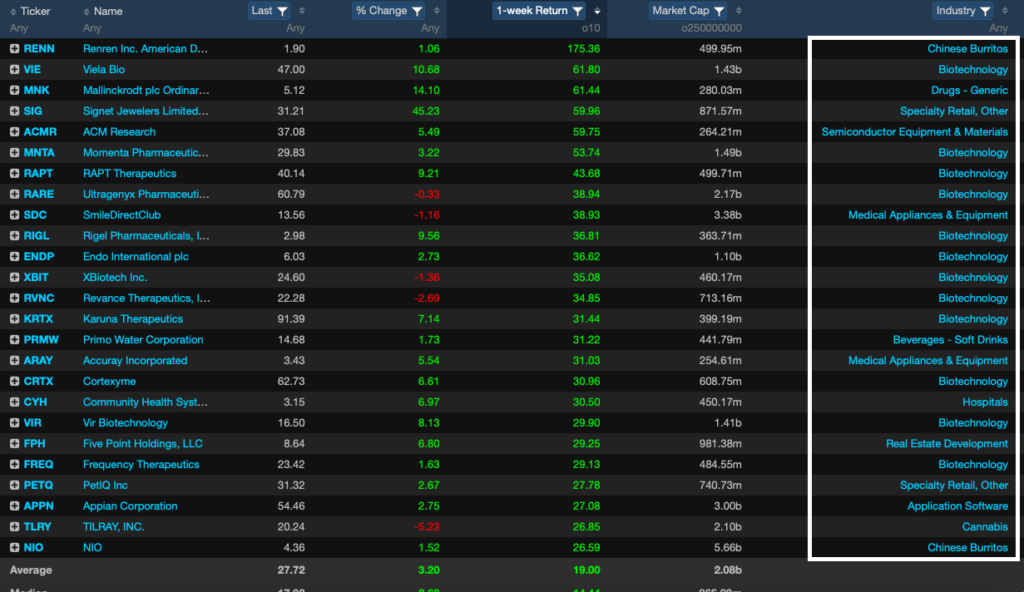Expand the VIE row details
Image resolution: width=1024 pixels, height=592 pixels.
[14, 69]
